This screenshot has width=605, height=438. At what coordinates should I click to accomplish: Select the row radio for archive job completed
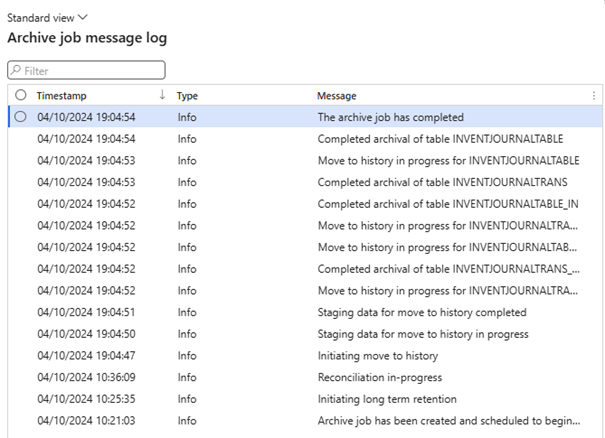(x=21, y=117)
